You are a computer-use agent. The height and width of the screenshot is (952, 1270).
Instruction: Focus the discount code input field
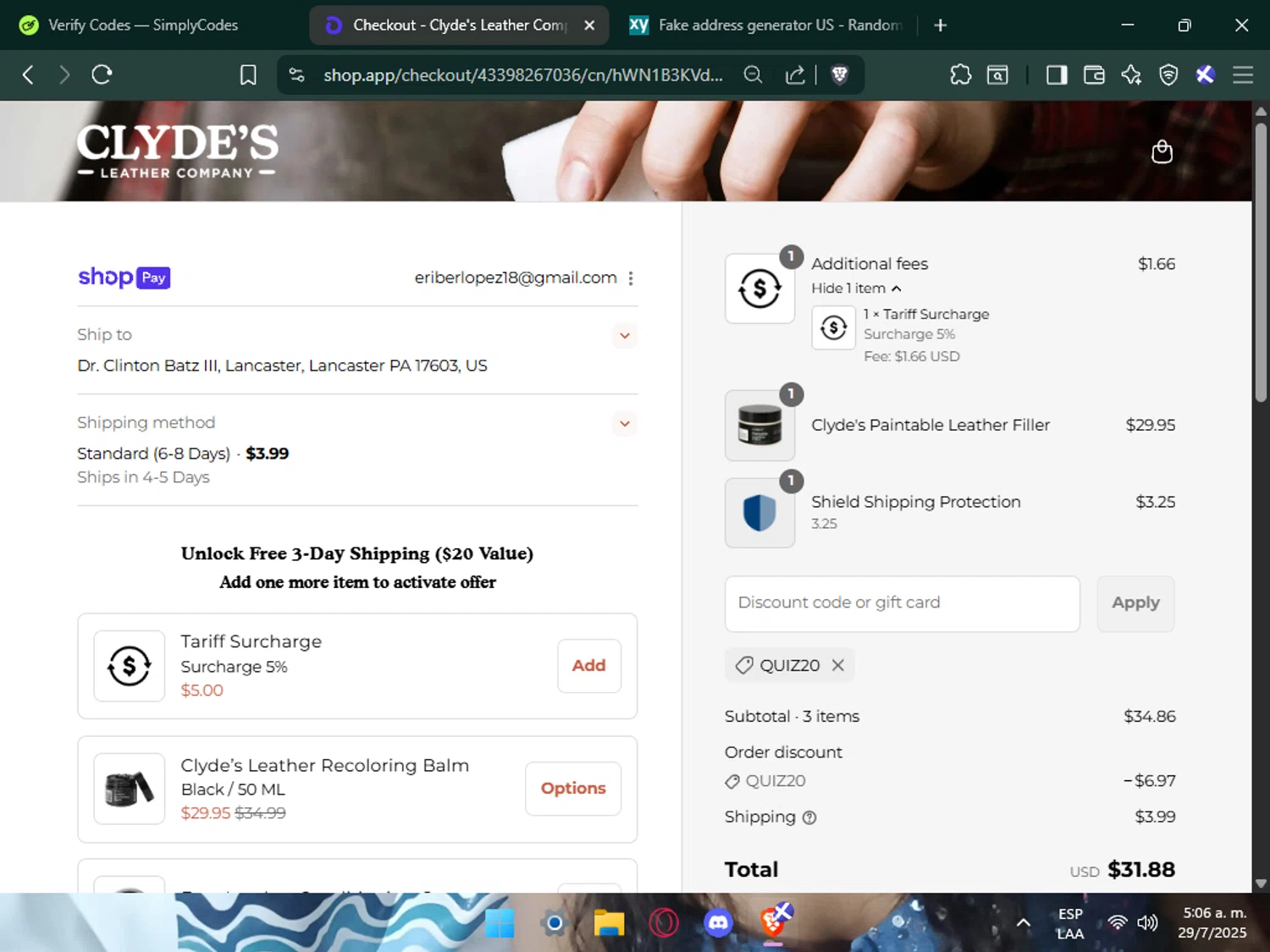tap(903, 603)
